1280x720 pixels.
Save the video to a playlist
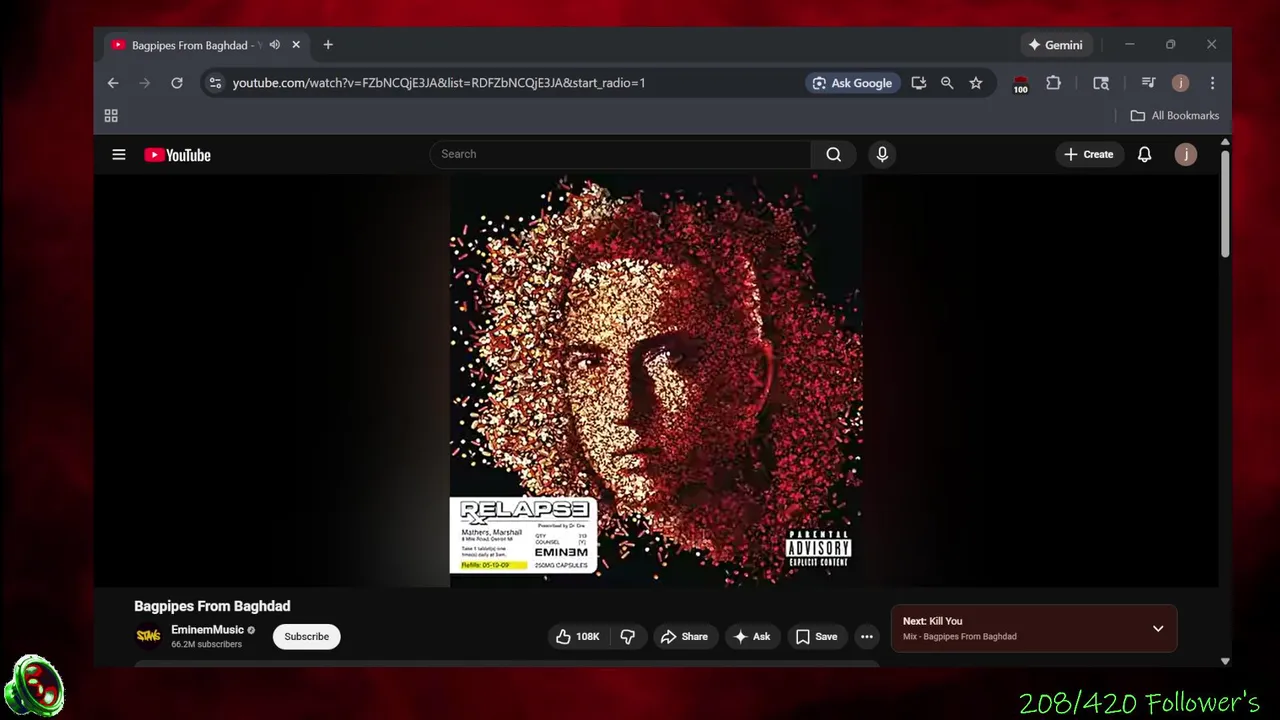[x=816, y=636]
